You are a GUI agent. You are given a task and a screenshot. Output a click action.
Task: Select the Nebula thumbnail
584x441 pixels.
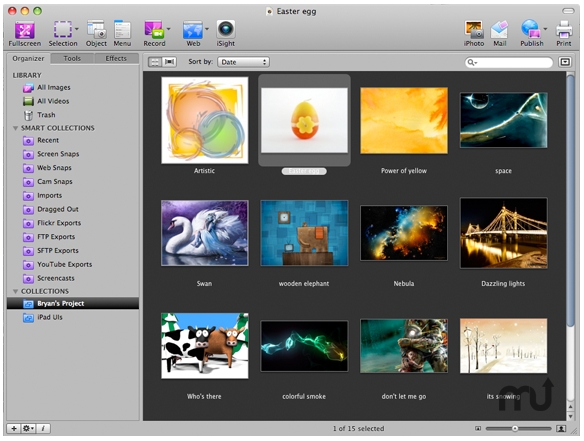pos(404,233)
